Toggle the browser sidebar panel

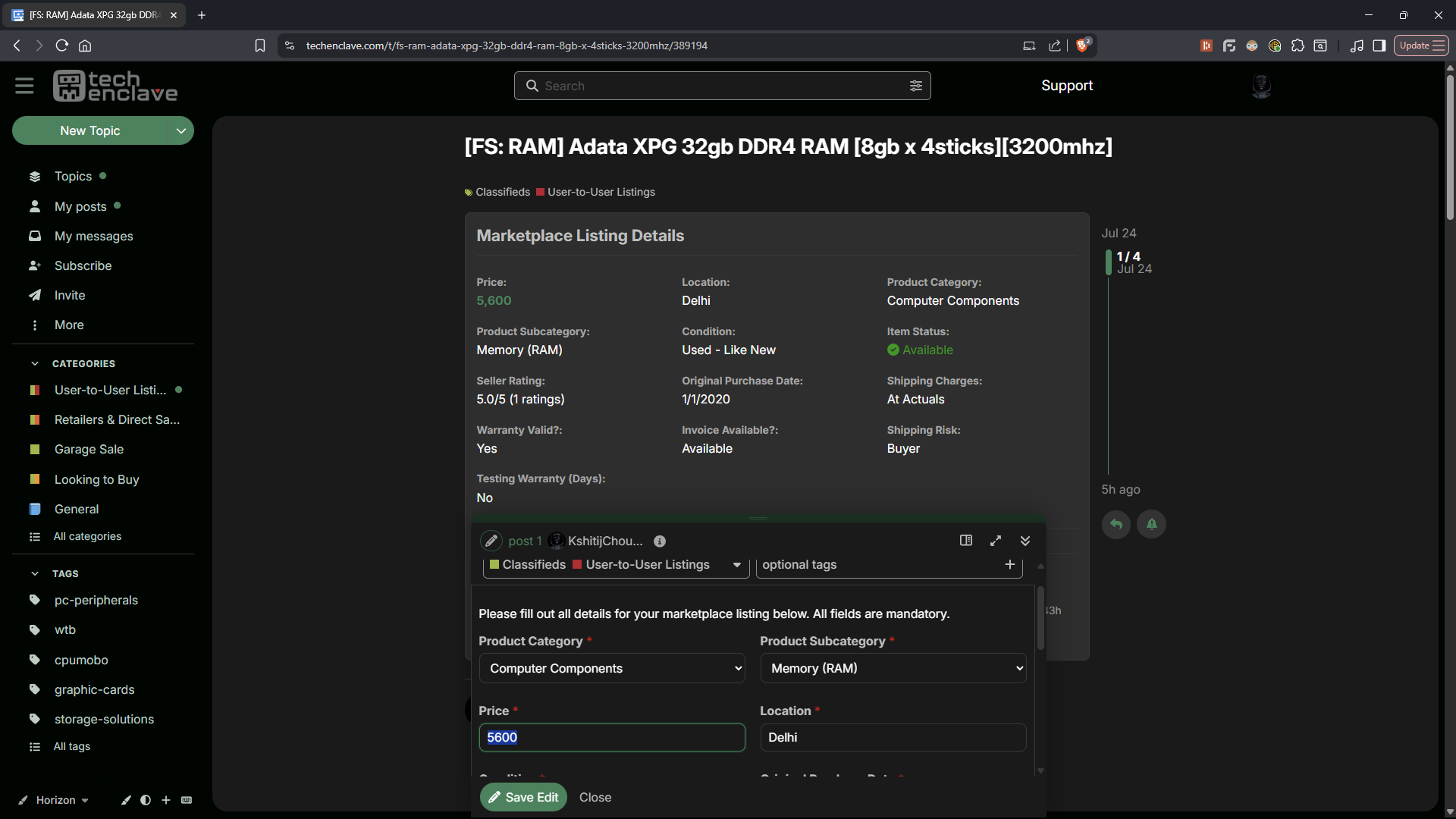[1379, 45]
